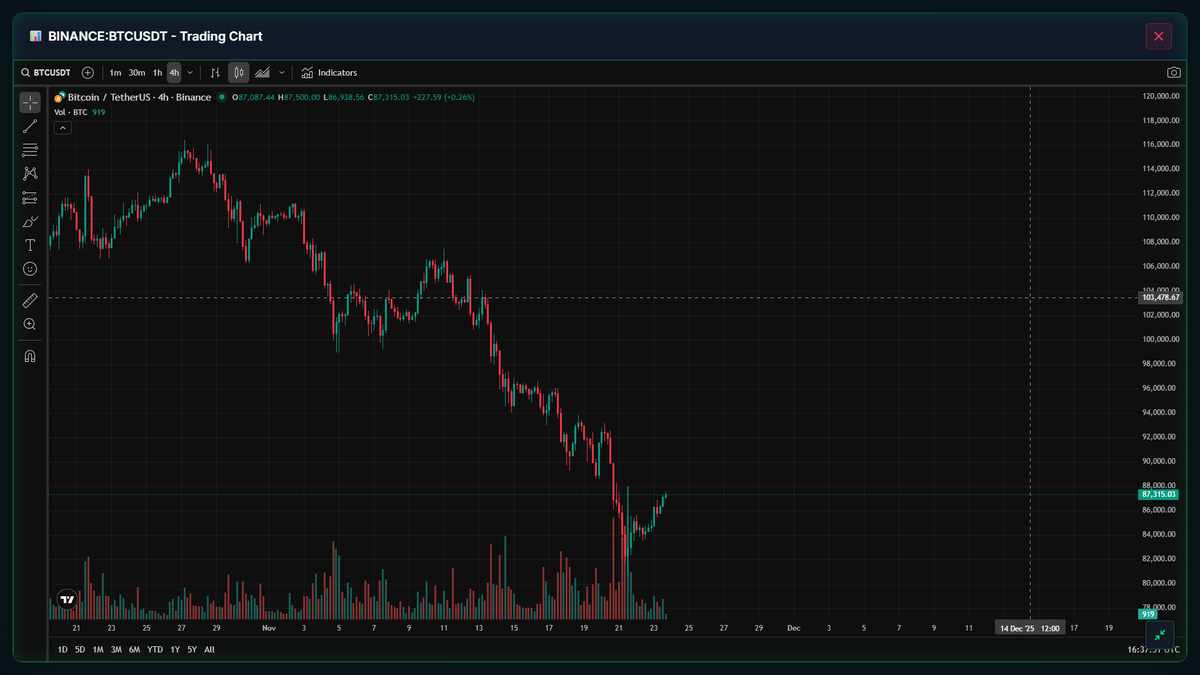
Task: Select the XABCD pattern tool
Action: point(29,173)
